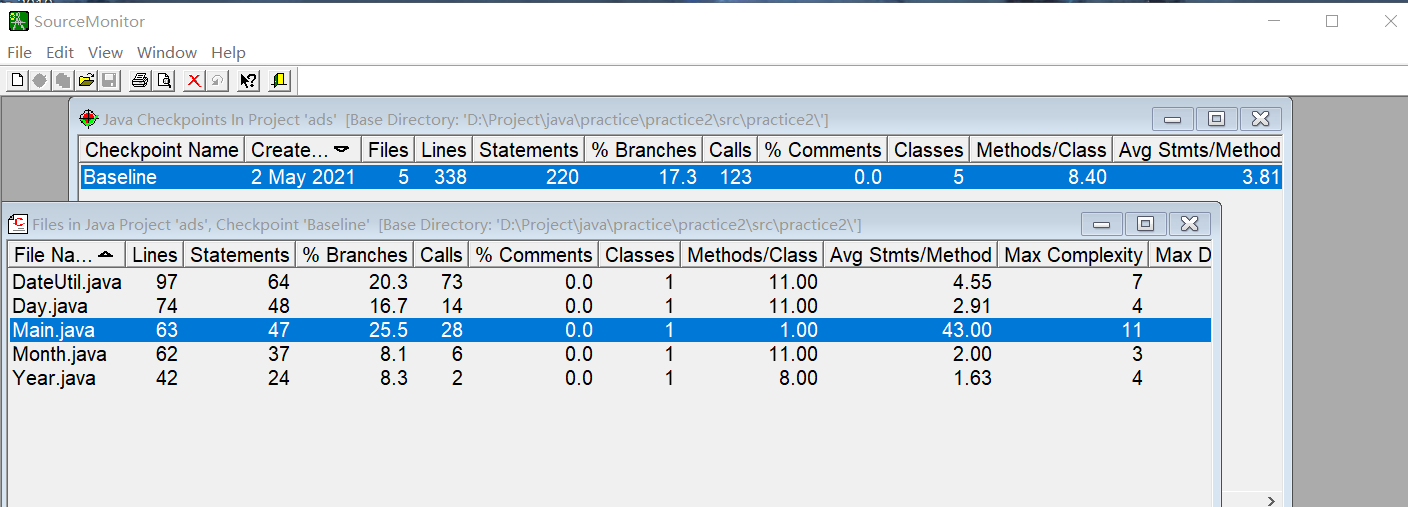This screenshot has height=507, width=1408.
Task: Open the File menu
Action: click(x=20, y=52)
